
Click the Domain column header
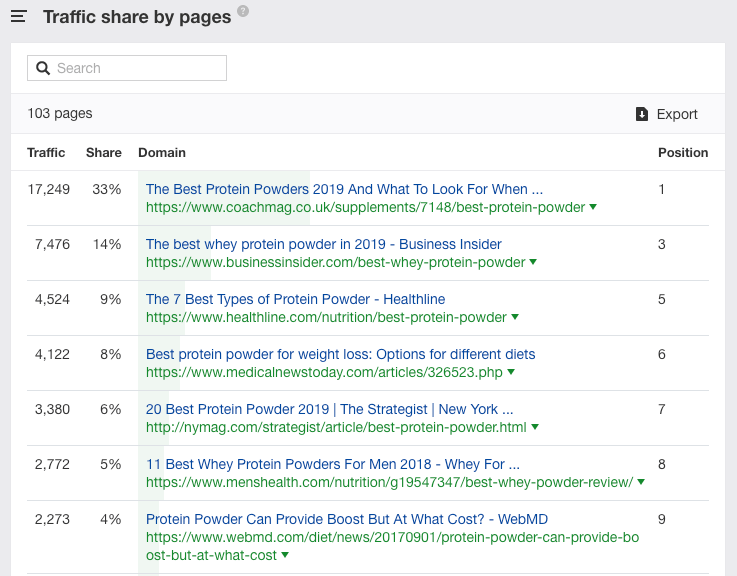pos(162,152)
